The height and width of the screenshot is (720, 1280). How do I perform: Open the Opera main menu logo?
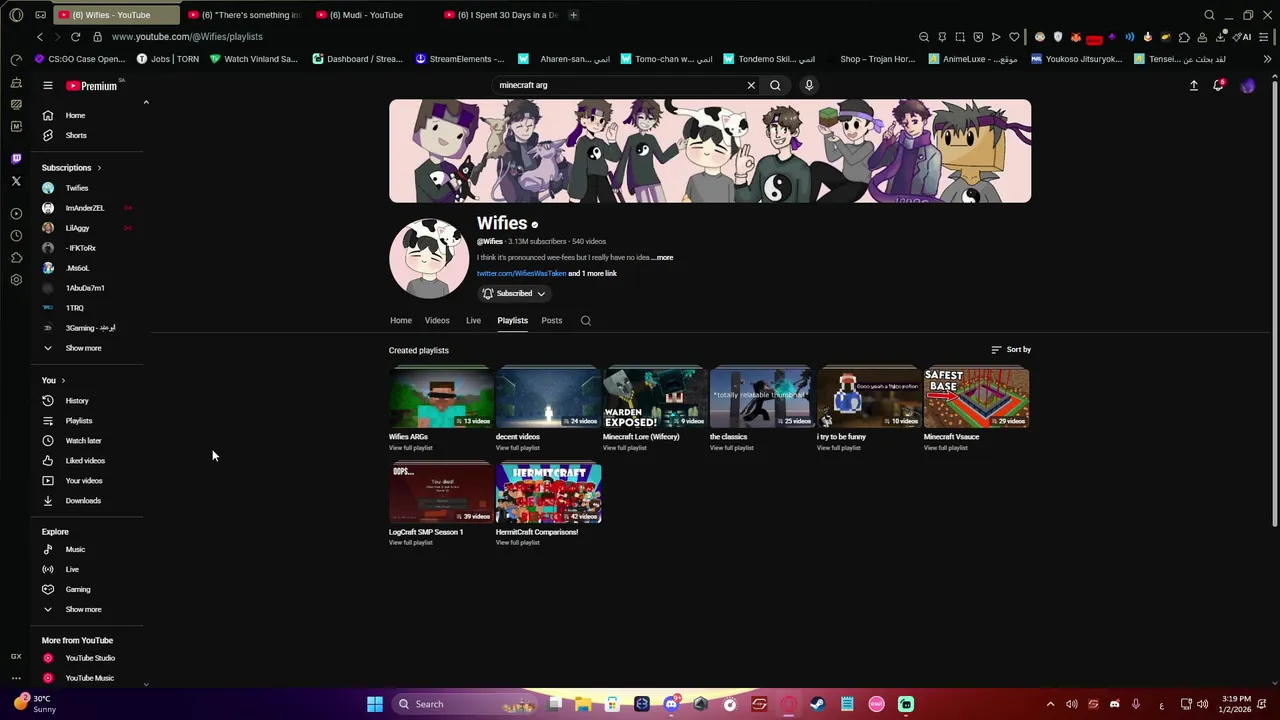coord(16,15)
